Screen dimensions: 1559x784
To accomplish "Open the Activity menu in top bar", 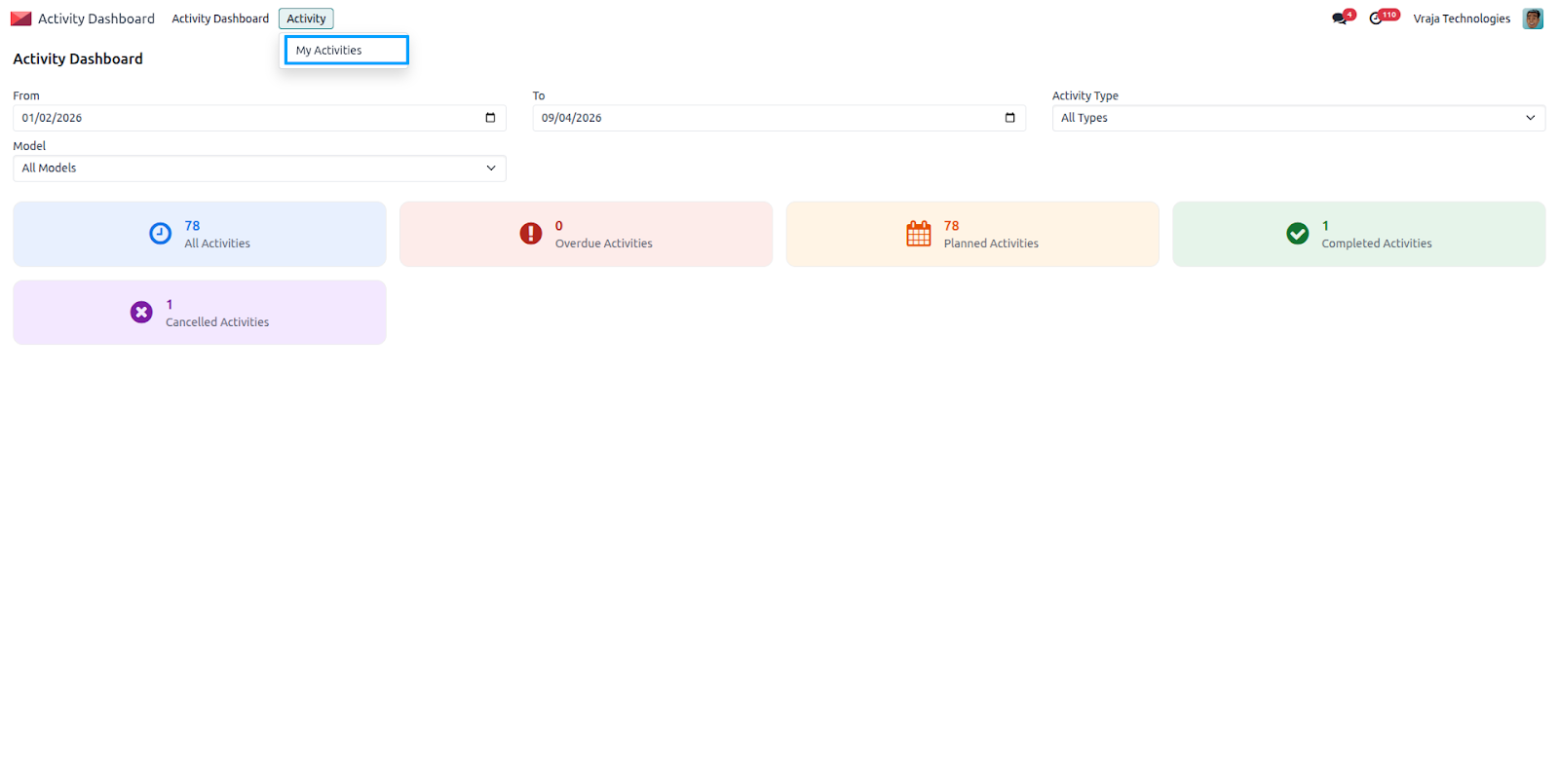I will (306, 19).
